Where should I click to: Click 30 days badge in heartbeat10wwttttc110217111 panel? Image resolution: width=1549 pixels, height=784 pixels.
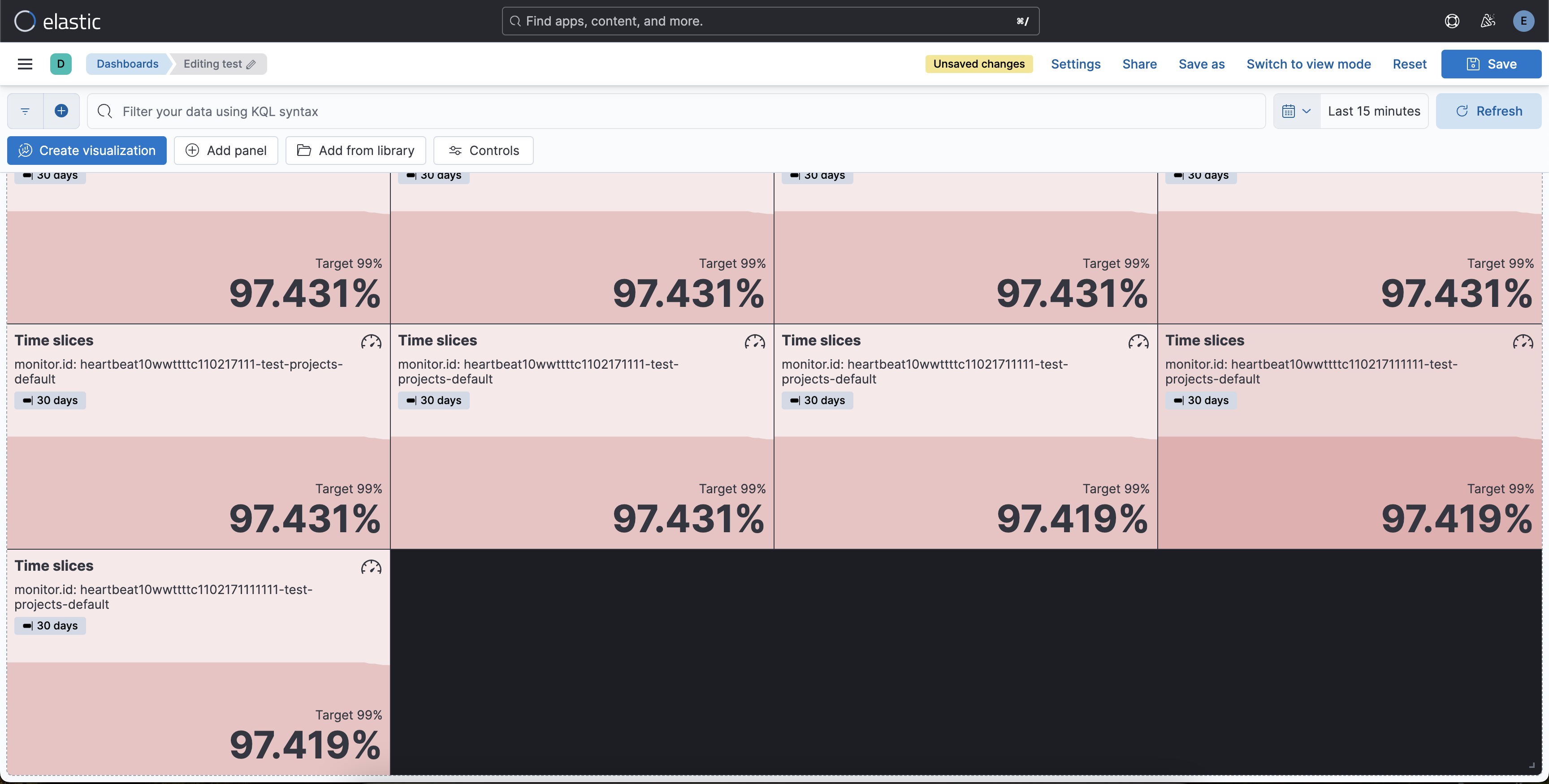pos(50,401)
